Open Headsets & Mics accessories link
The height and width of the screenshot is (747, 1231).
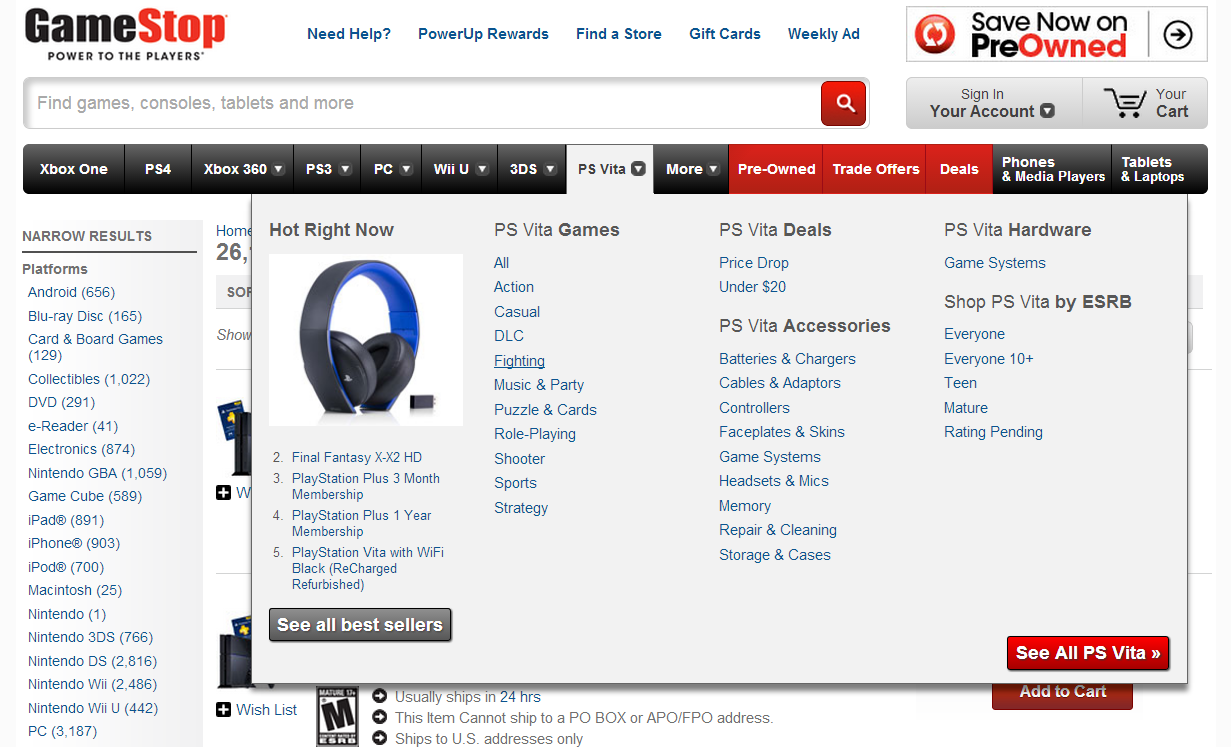[774, 481]
